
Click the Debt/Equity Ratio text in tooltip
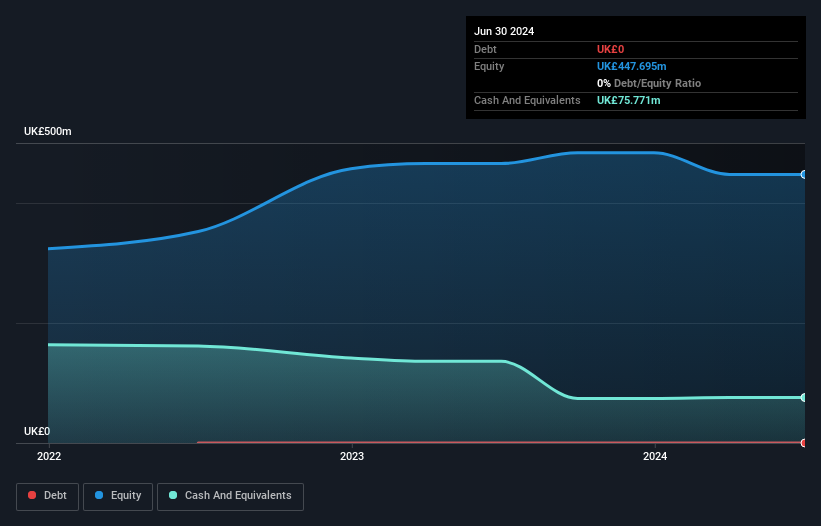pyautogui.click(x=657, y=83)
